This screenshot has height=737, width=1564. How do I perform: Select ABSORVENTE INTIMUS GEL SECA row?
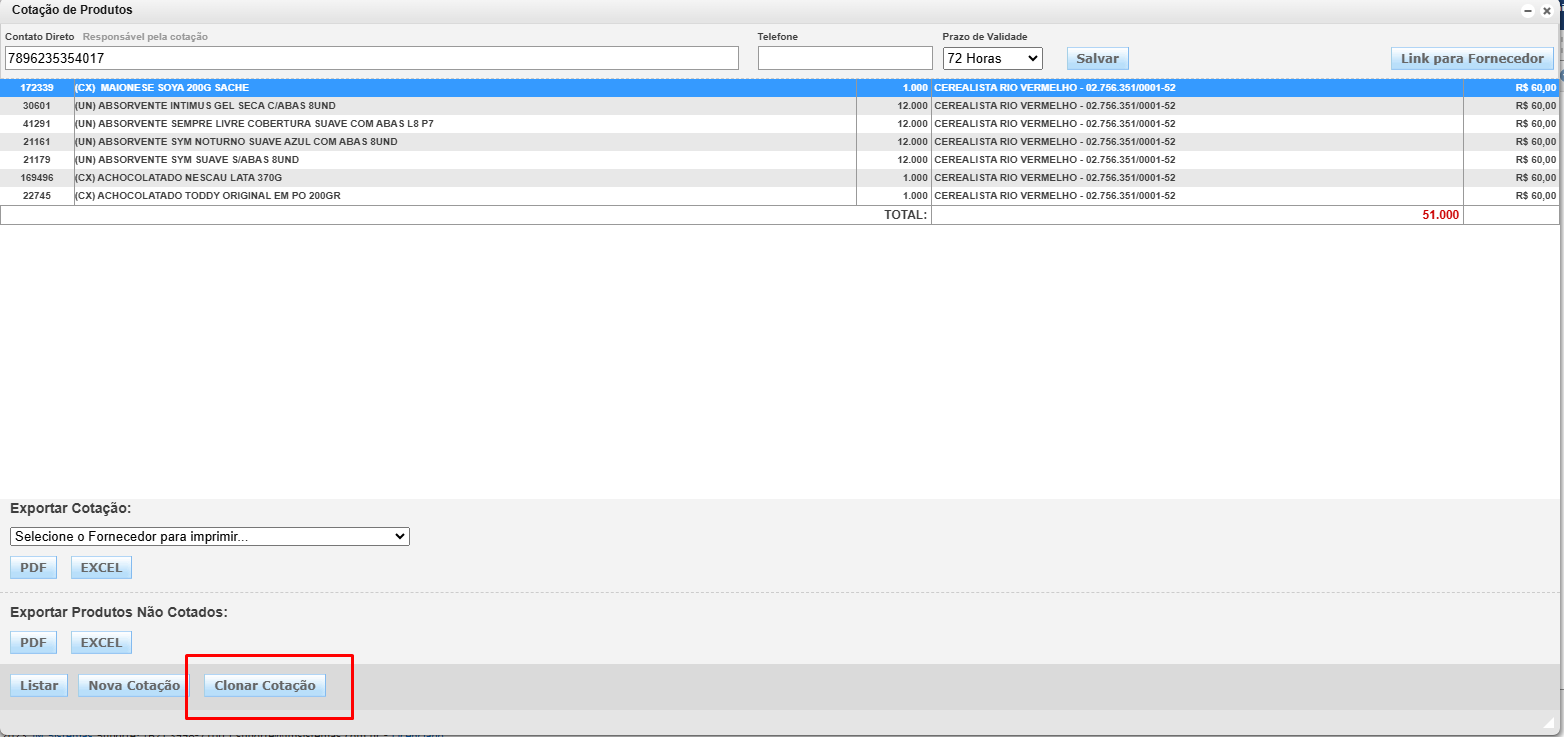tap(400, 106)
